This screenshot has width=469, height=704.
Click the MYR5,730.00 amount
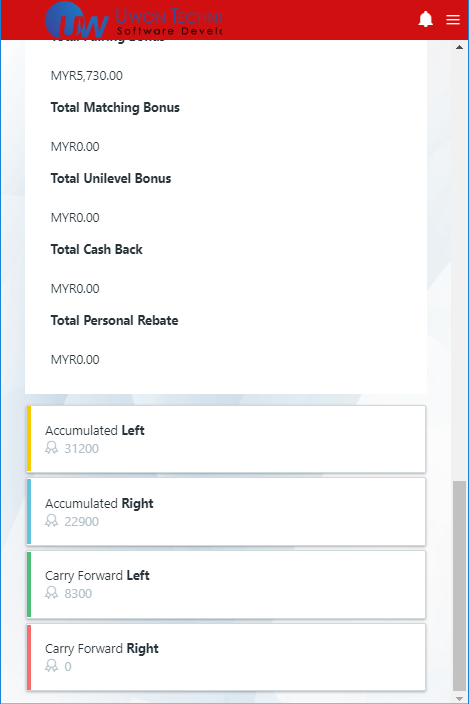pos(87,75)
